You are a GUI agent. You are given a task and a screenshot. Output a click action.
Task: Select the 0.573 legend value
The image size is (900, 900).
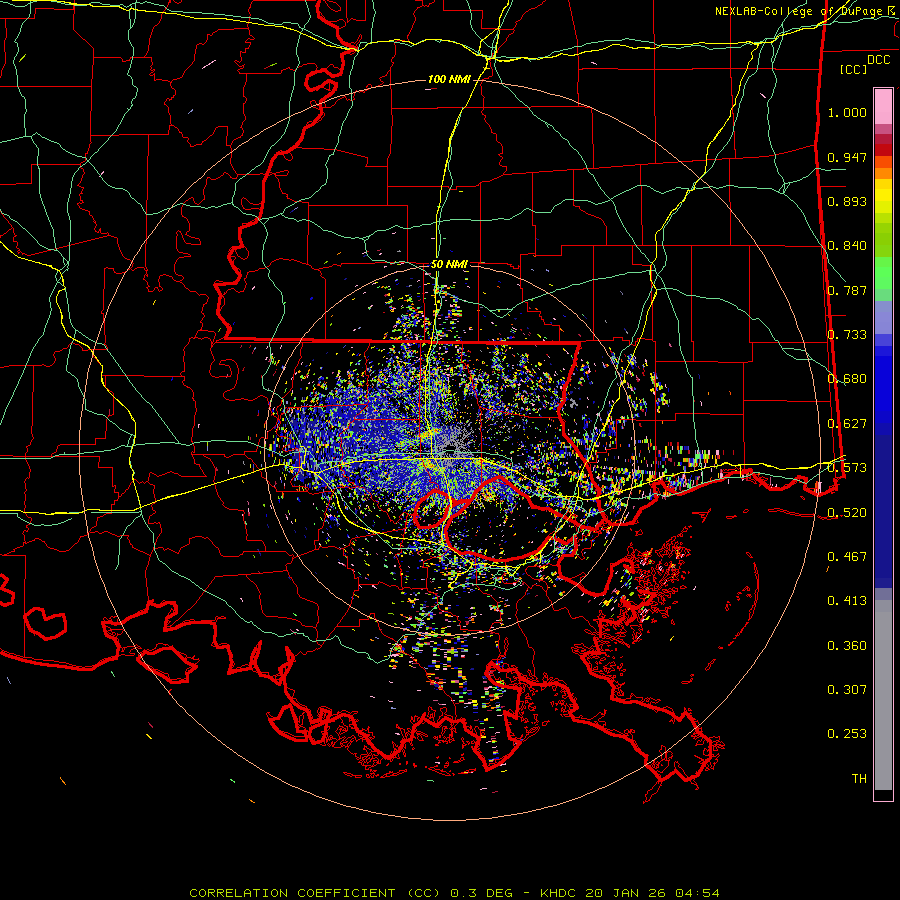click(x=847, y=468)
